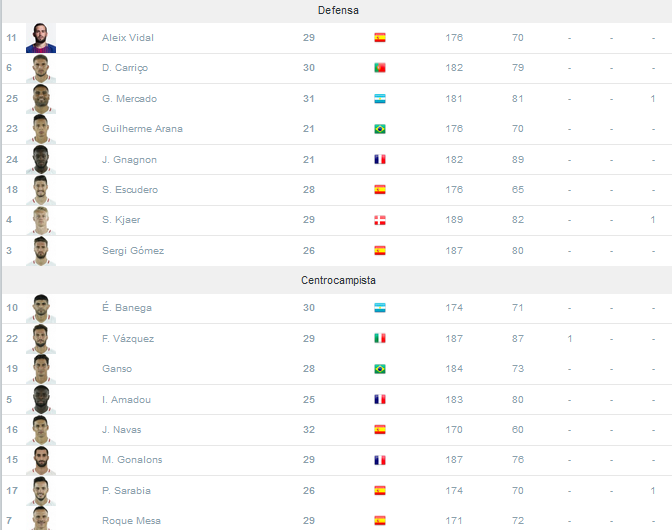Screen dimensions: 672x530
Task: Click the France flag next to J. Gnagnon
Action: pos(380,159)
